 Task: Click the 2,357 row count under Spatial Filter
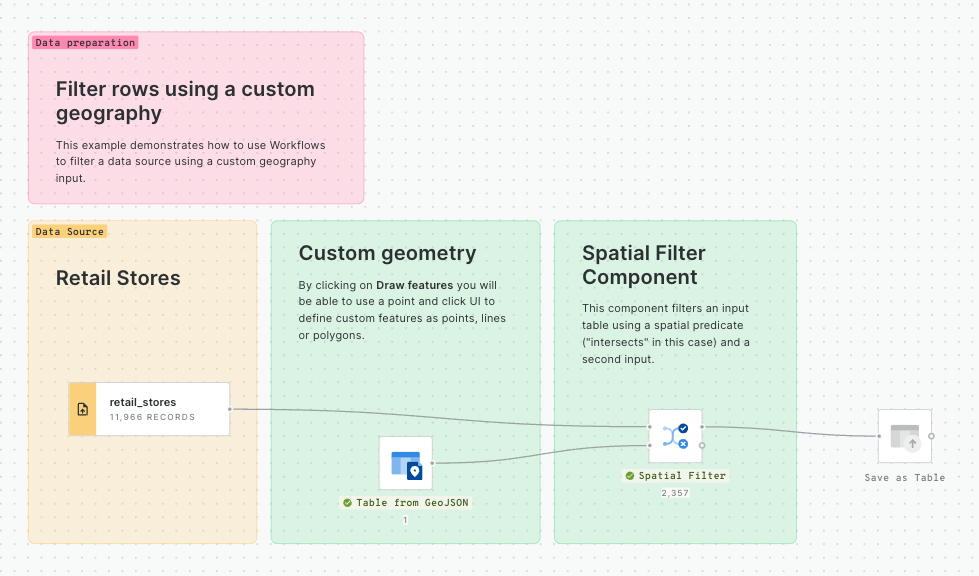(675, 493)
